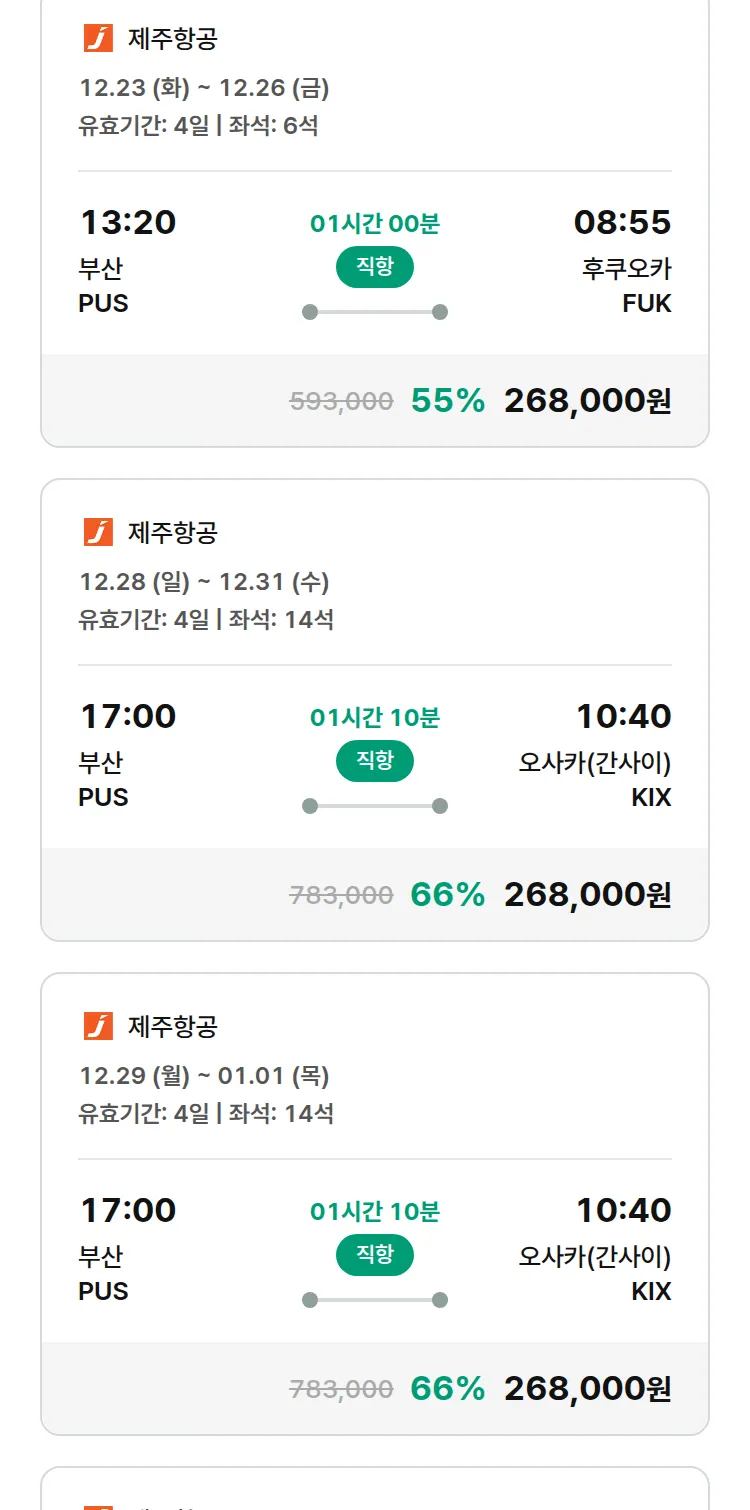Viewport: 750px width, 1510px height.
Task: Open the 12.23 (화) ~ 12.26 (금) date range
Action: tap(204, 88)
